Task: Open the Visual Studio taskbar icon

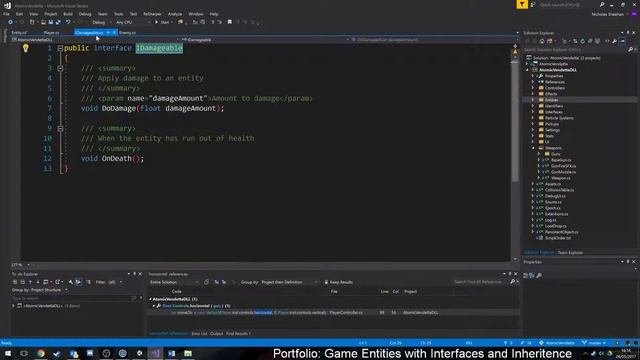Action: point(155,353)
